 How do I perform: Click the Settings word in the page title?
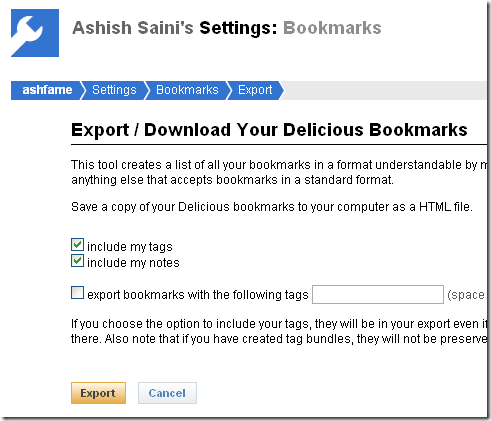tap(238, 28)
